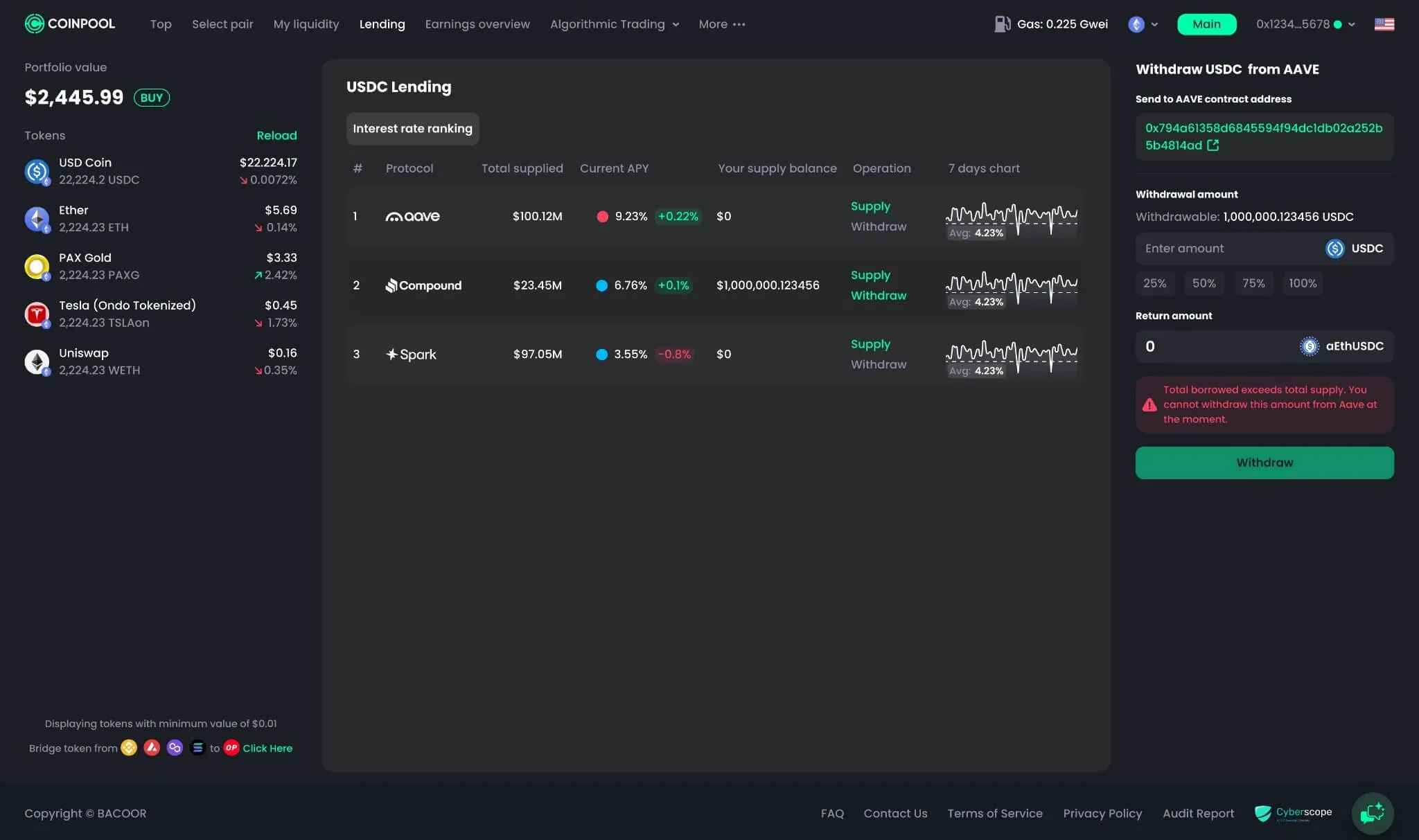Click the Optimism OP bridge icon
This screenshot has height=840, width=1419.
tap(231, 748)
